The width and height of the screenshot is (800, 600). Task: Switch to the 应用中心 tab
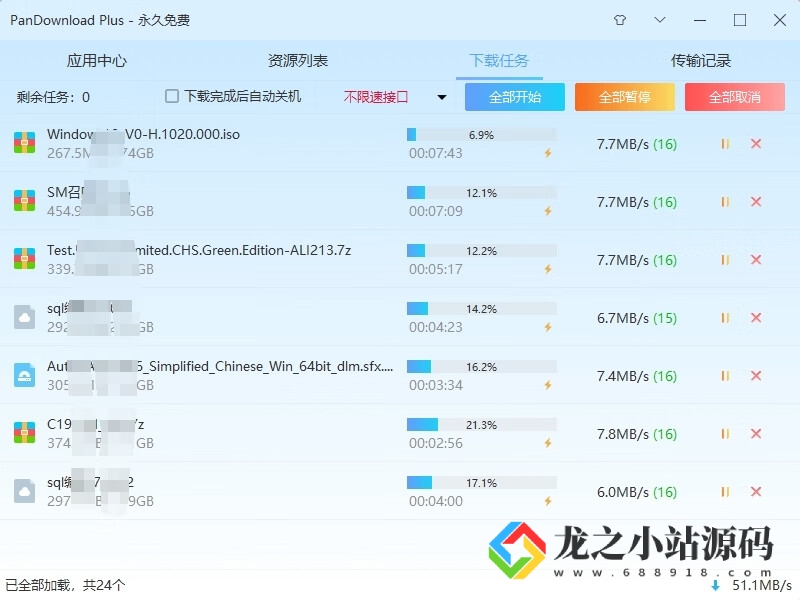[96, 61]
